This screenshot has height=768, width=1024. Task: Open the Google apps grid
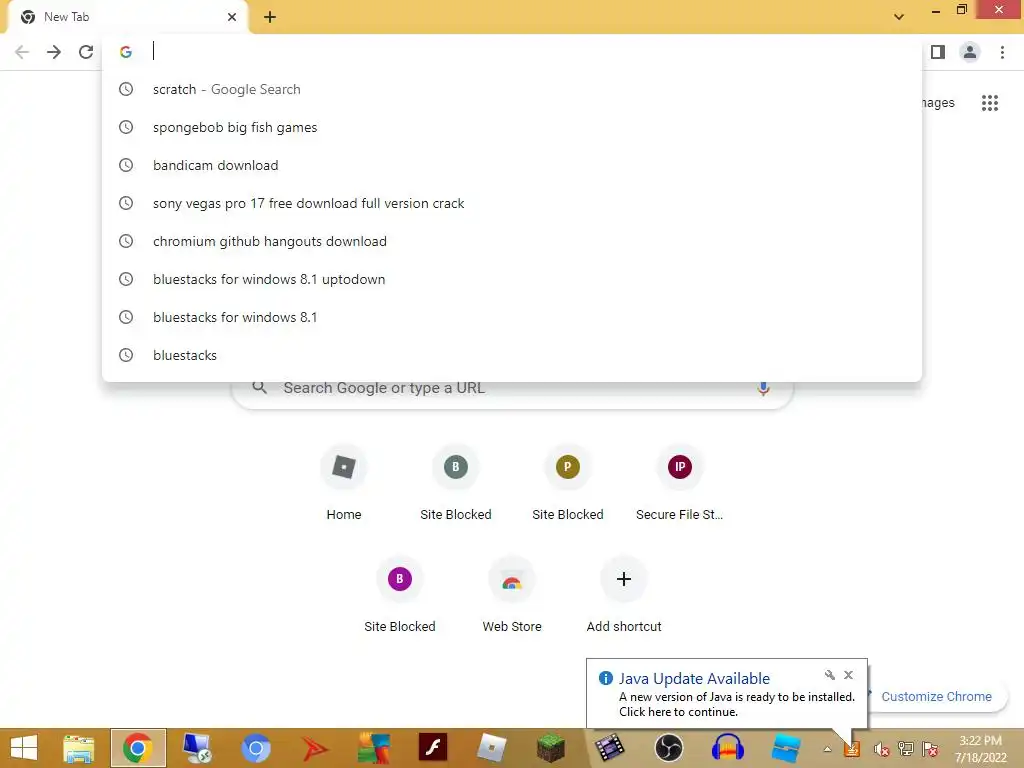989,103
